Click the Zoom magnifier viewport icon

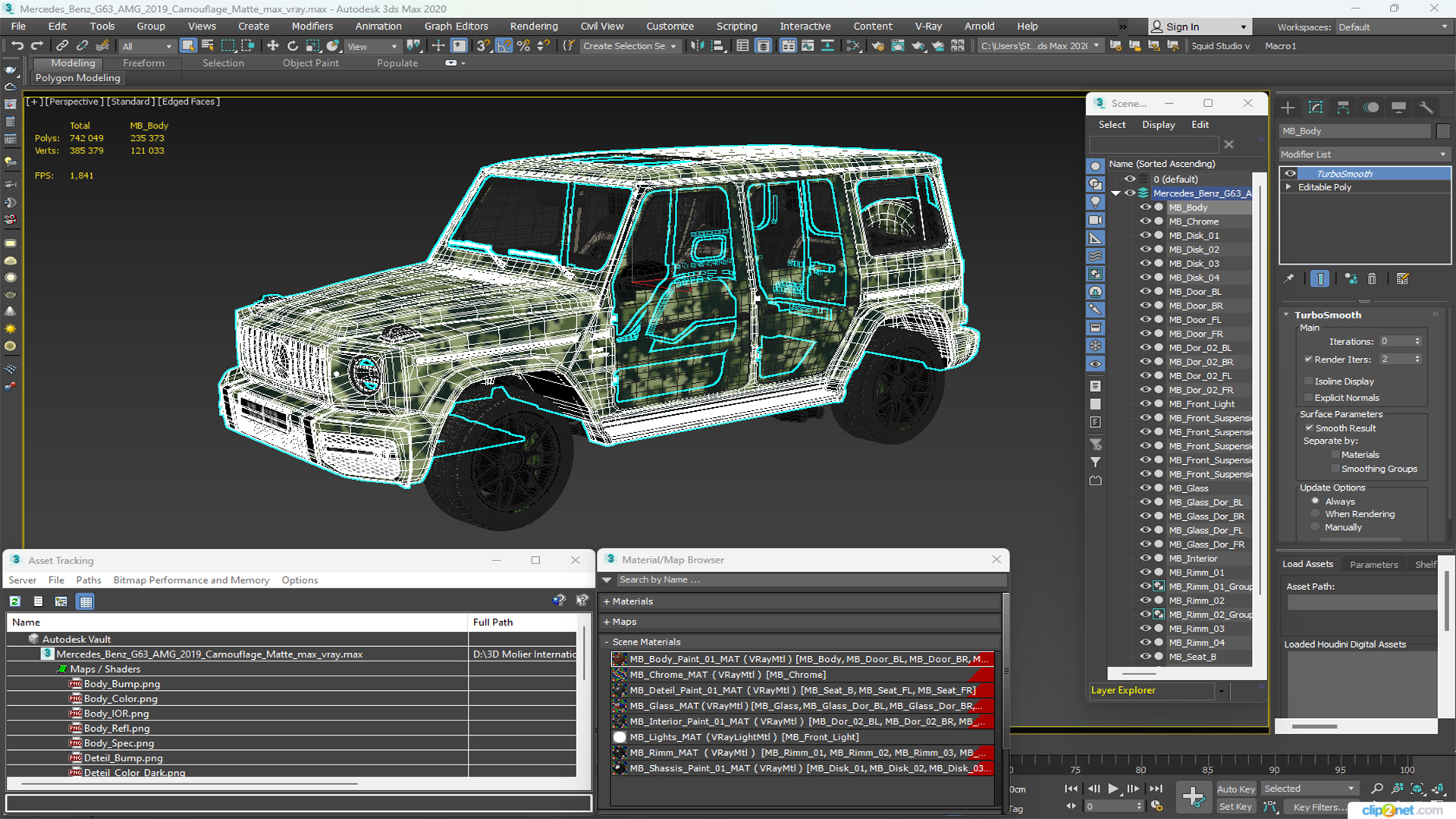pos(1377,789)
